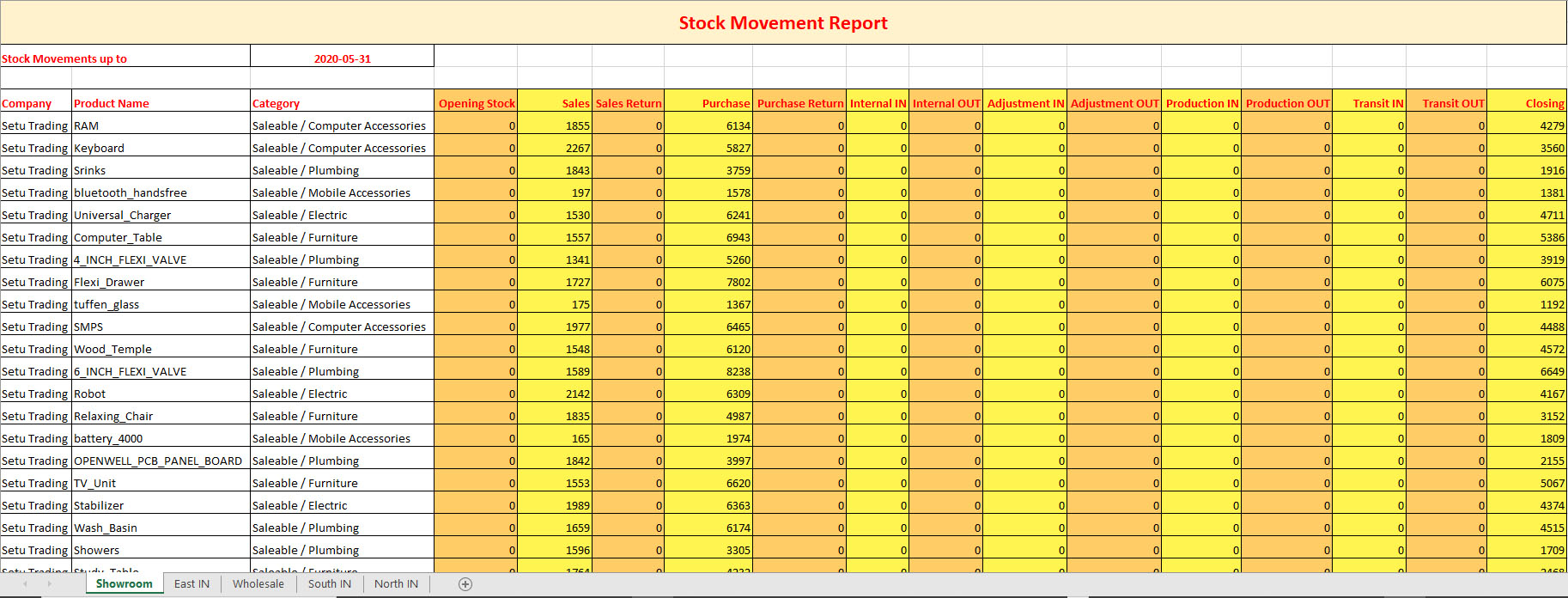Click the Adjustment OUT header cell
This screenshot has width=1568, height=598.
point(1114,101)
